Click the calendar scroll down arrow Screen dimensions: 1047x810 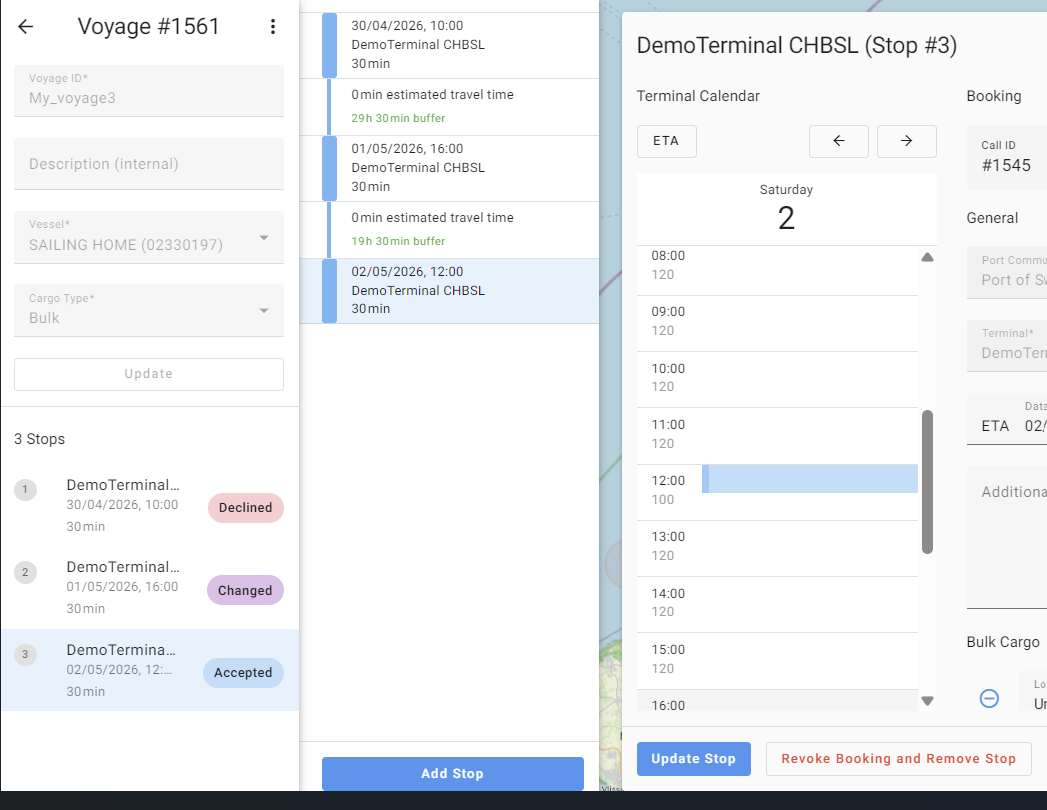(x=927, y=701)
